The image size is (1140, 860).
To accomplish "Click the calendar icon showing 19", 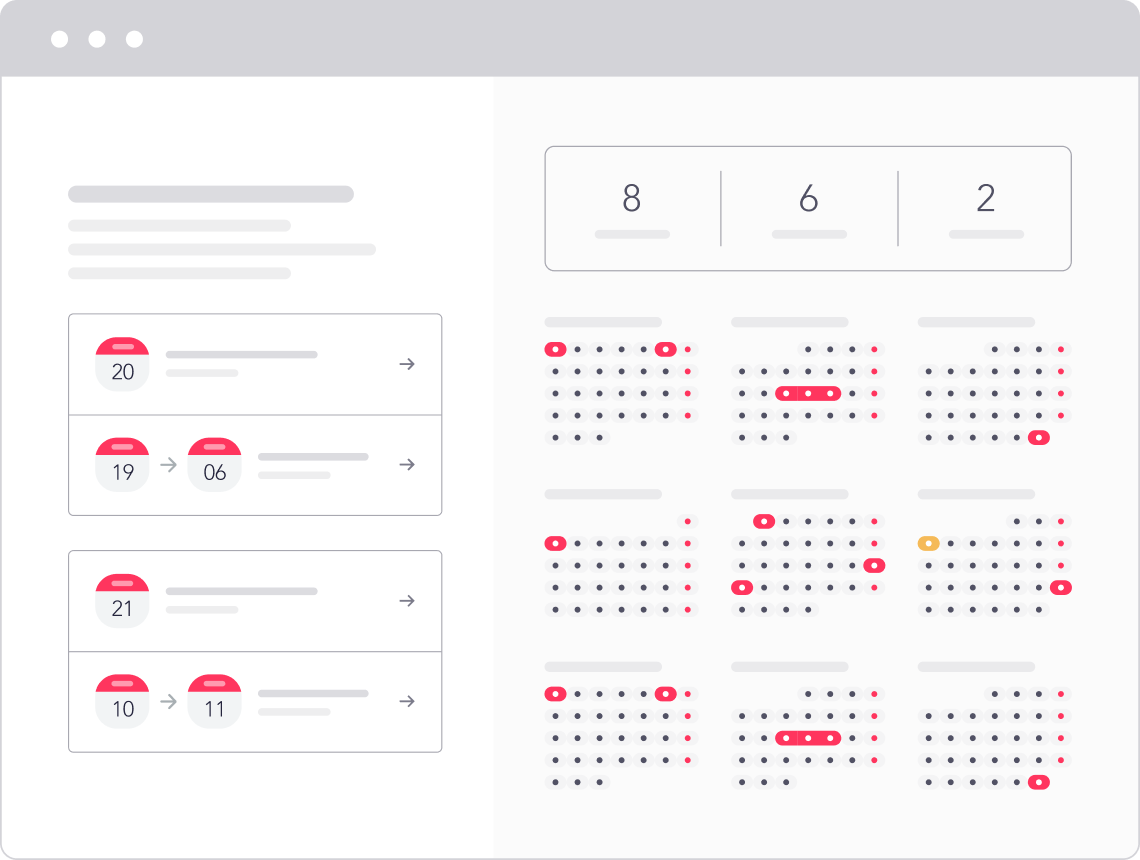I will pos(122,465).
